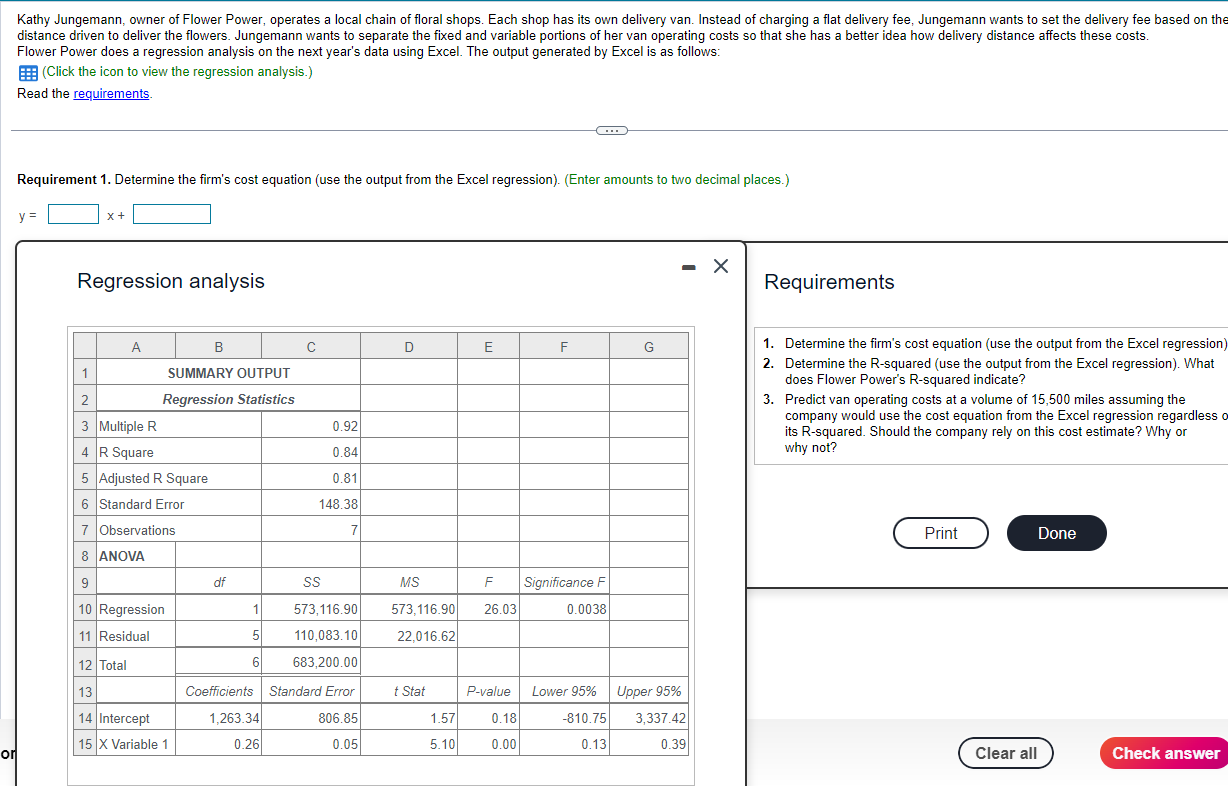Click the Print button
This screenshot has width=1228, height=786.
940,533
